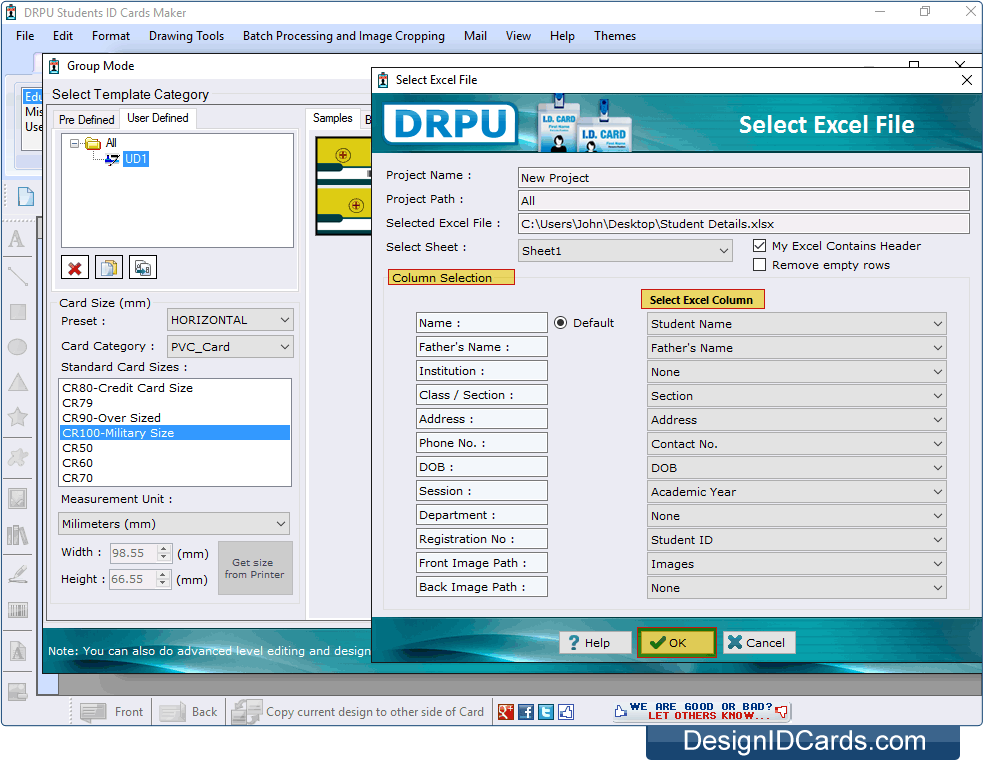Image resolution: width=983 pixels, height=760 pixels.
Task: Open the Drawing Tools menu
Action: tap(186, 36)
